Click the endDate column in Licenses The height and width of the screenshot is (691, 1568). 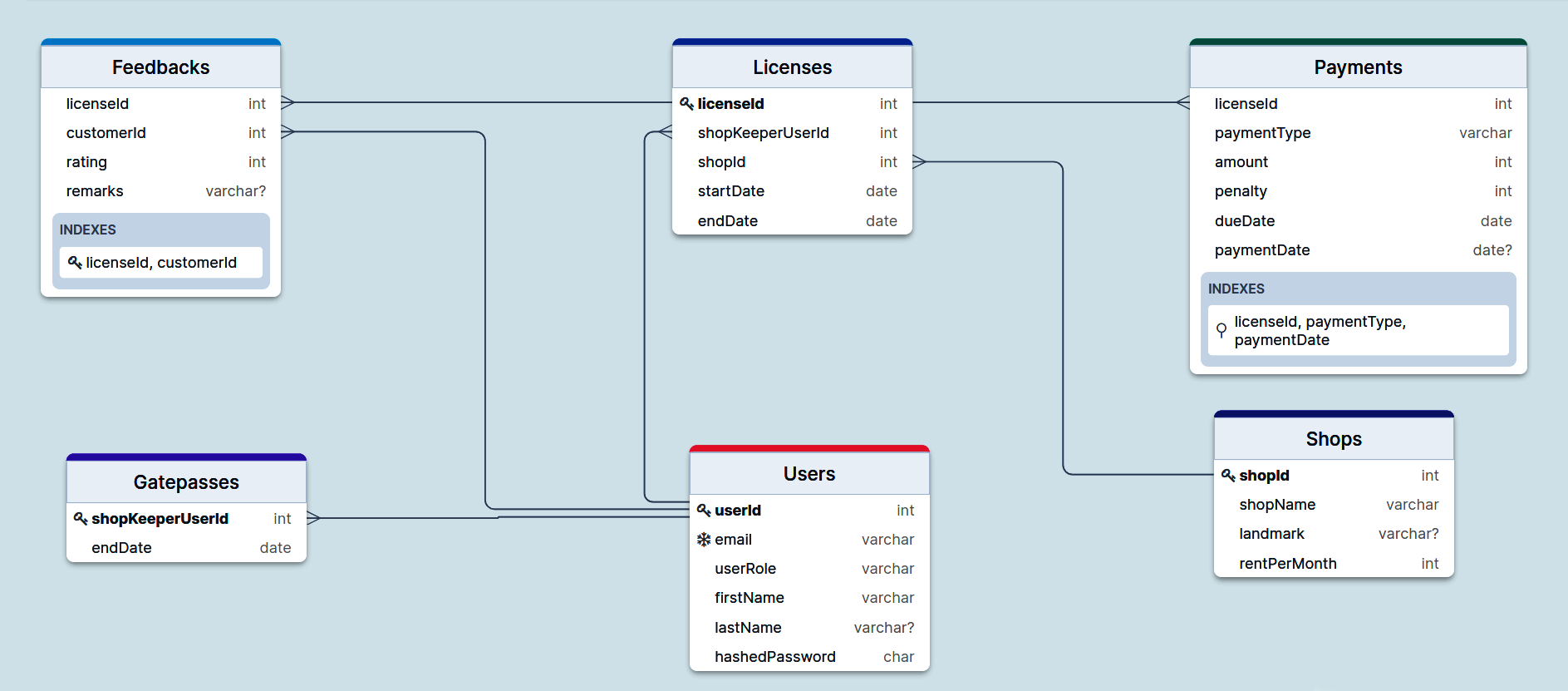(793, 221)
